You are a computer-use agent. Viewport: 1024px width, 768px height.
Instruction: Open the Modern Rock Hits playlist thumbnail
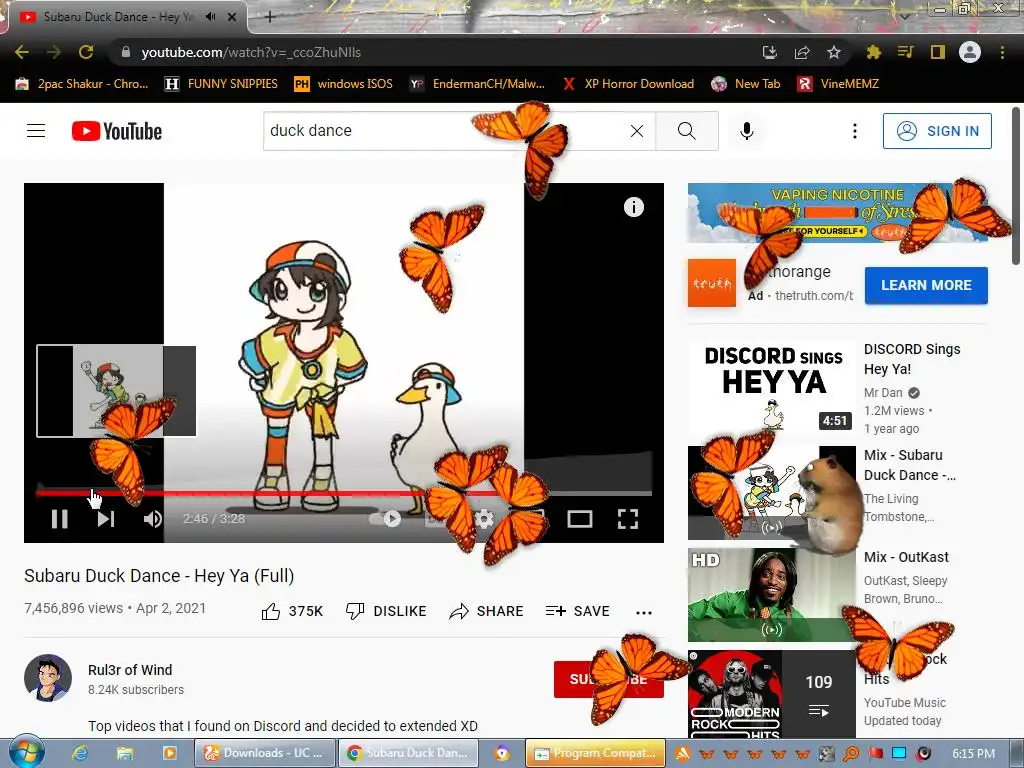[771, 695]
